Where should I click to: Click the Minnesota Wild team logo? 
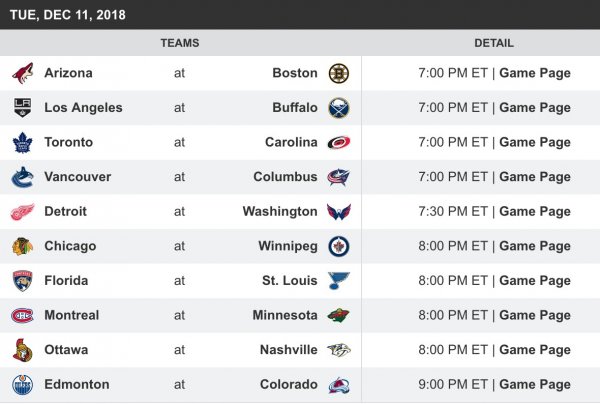(339, 316)
